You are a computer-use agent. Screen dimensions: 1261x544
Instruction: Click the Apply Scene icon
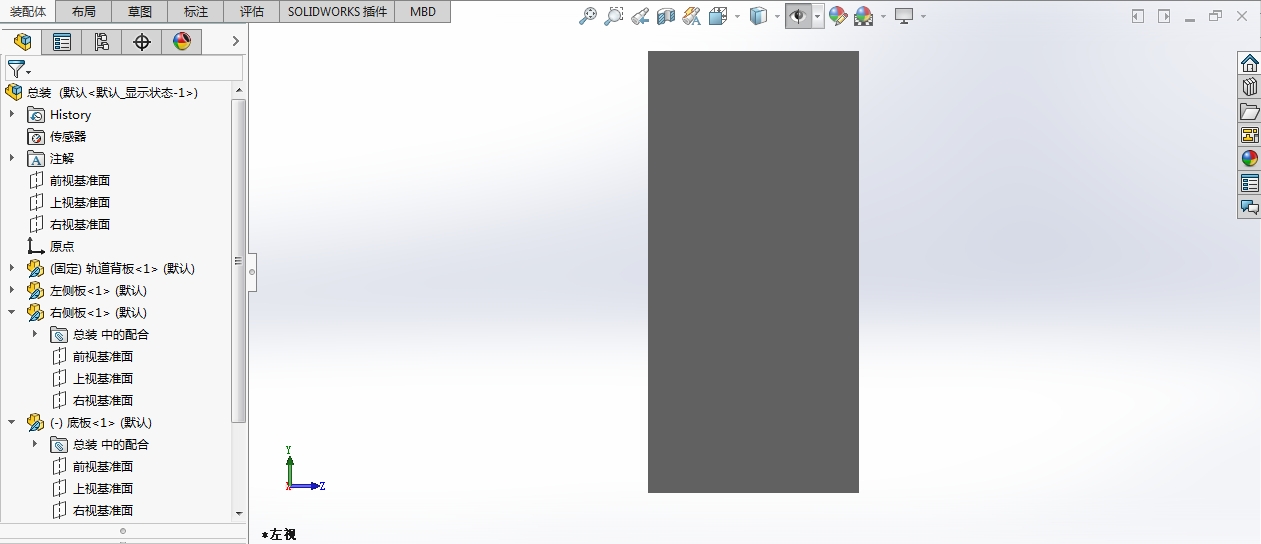tap(864, 16)
